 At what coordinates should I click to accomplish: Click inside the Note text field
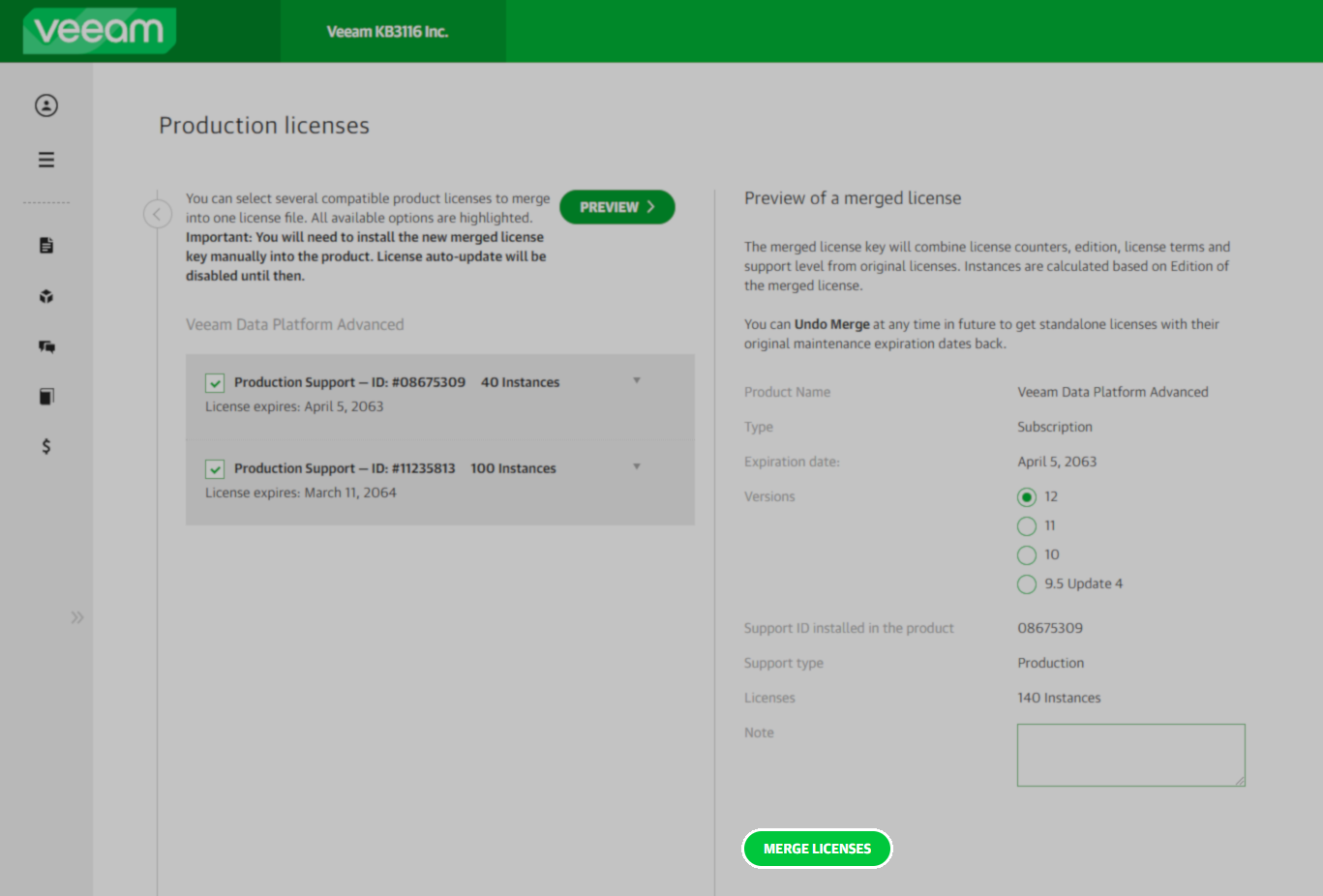click(1129, 755)
